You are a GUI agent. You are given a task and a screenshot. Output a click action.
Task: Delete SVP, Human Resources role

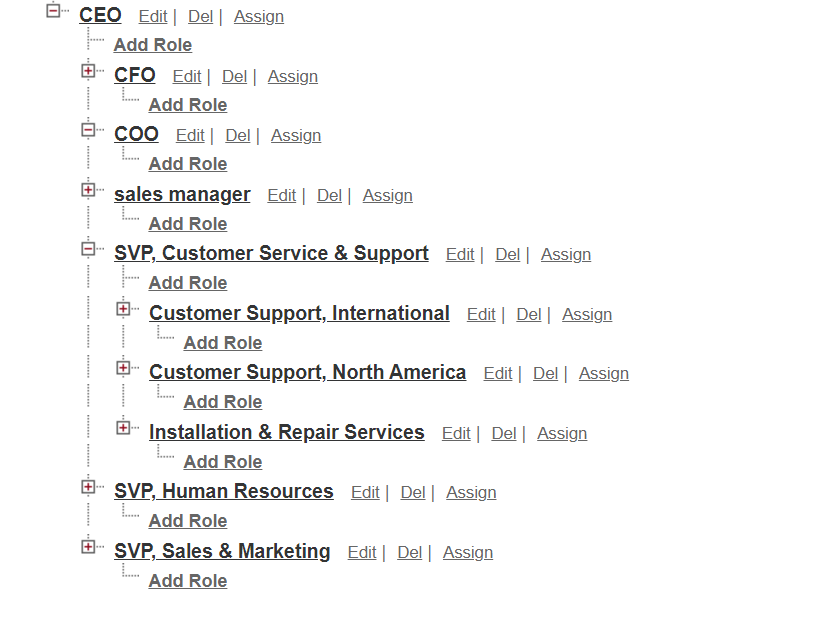point(413,493)
